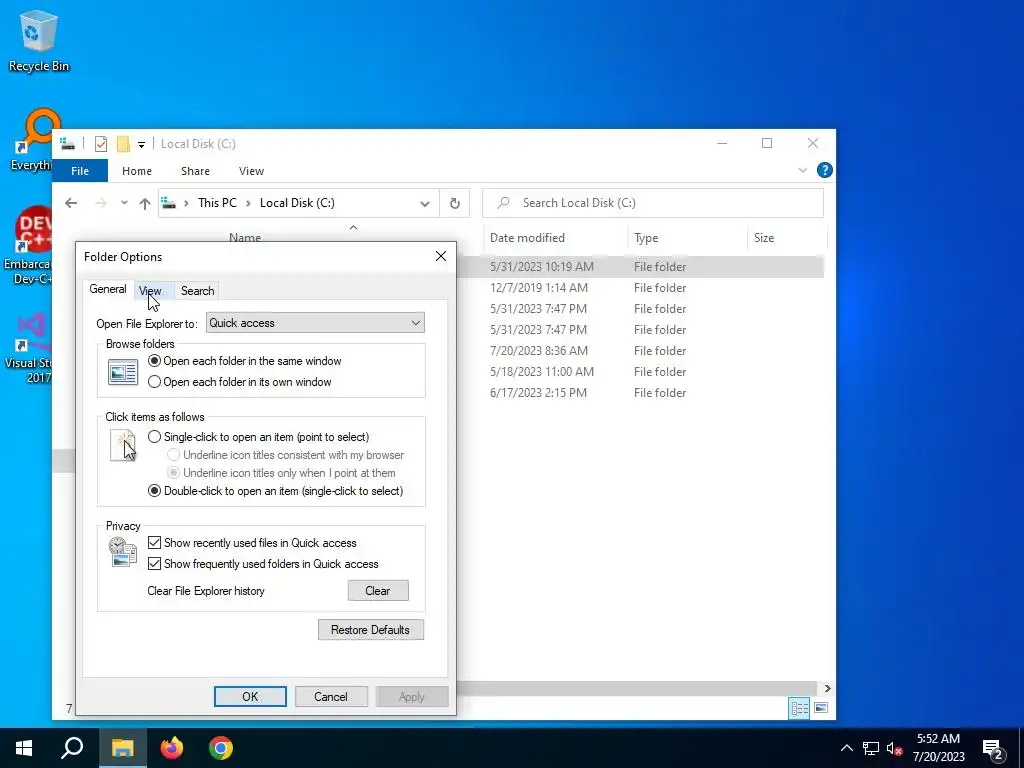The width and height of the screenshot is (1024, 768).
Task: Click the chevron after This PC in address
Action: 248,203
